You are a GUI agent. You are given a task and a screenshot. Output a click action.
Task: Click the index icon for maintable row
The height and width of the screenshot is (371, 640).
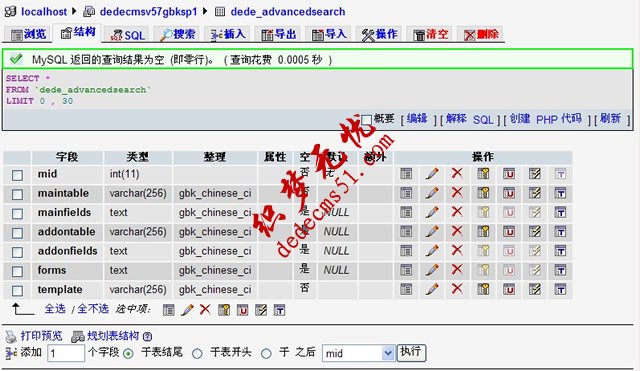[534, 193]
